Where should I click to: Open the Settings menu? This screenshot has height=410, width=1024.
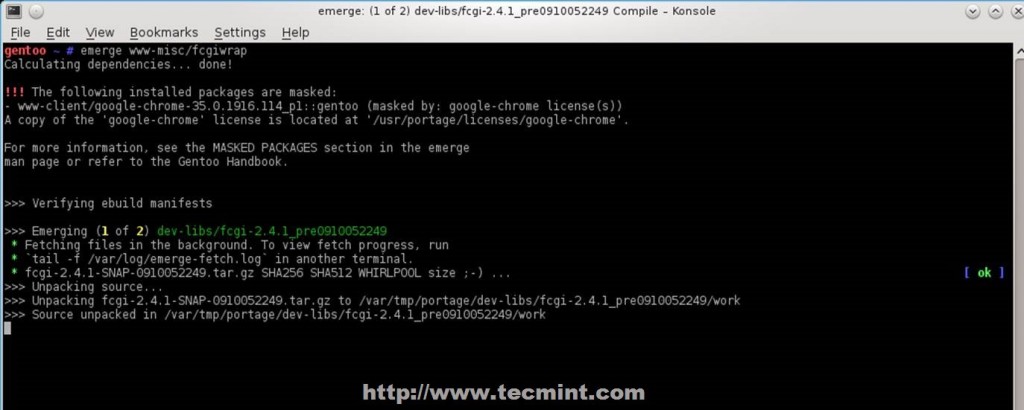click(x=240, y=32)
